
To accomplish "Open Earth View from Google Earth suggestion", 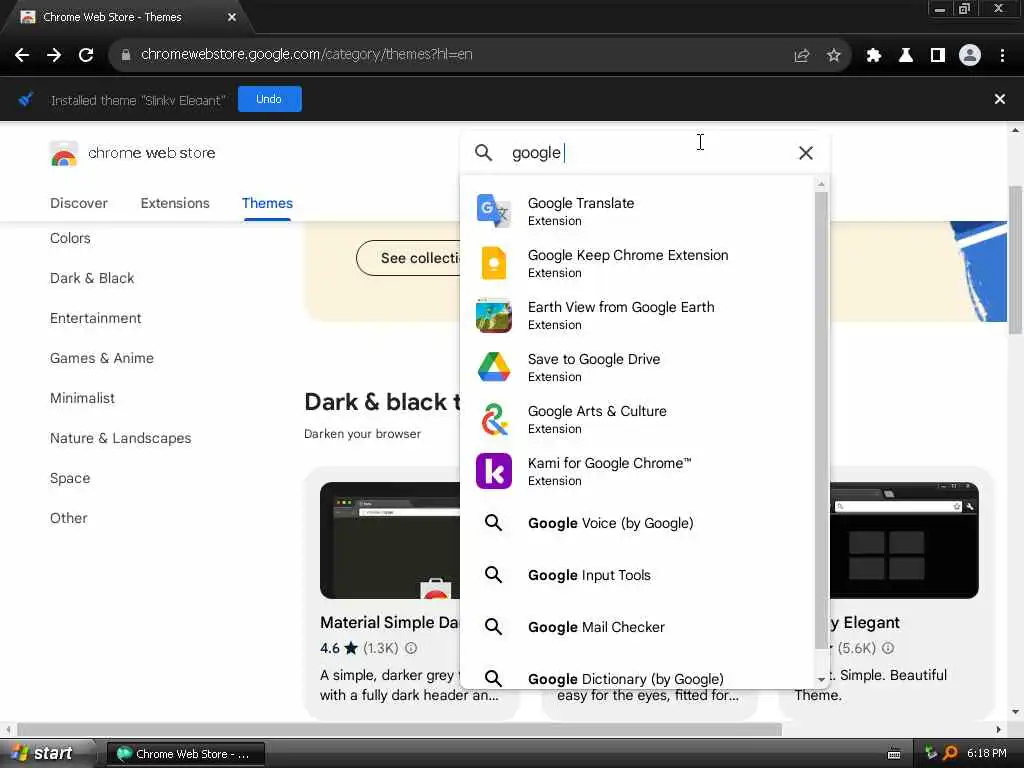I will click(637, 315).
